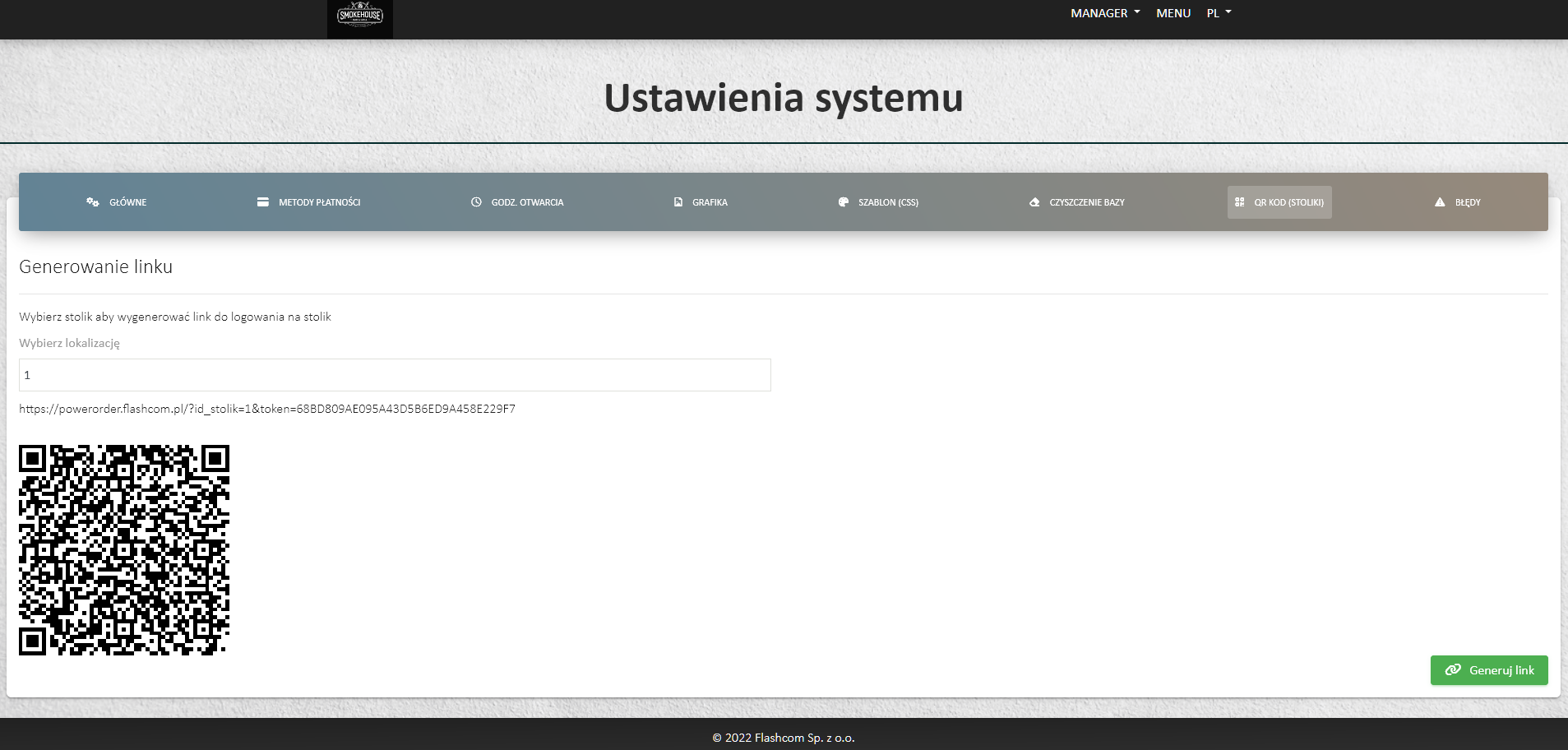1568x750 pixels.
Task: Select the QR KOD (STOLIKI) tab
Action: point(1279,202)
